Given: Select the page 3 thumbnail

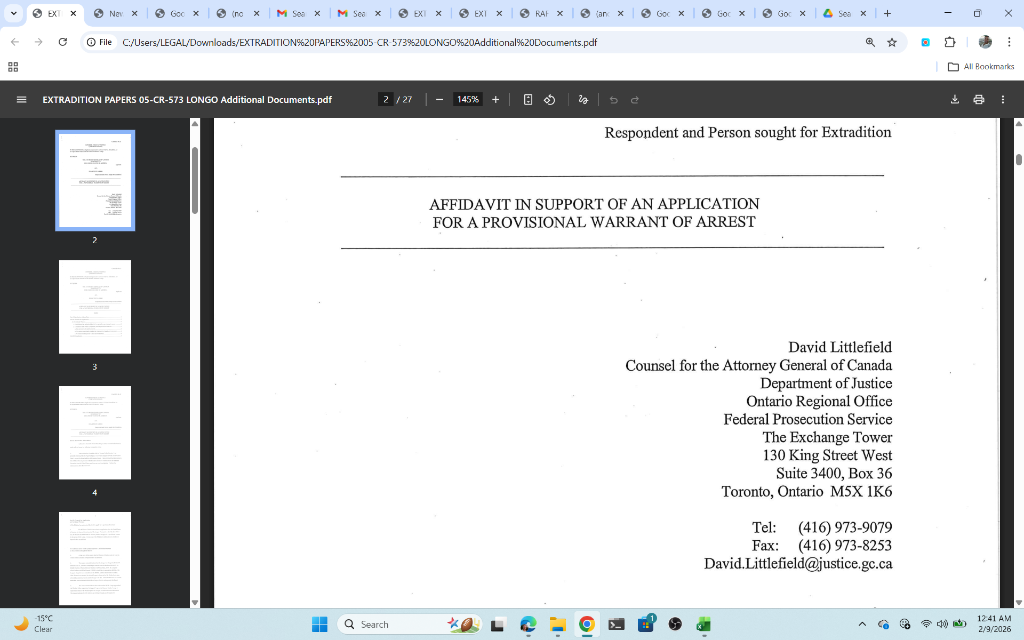Looking at the screenshot, I should (x=95, y=307).
